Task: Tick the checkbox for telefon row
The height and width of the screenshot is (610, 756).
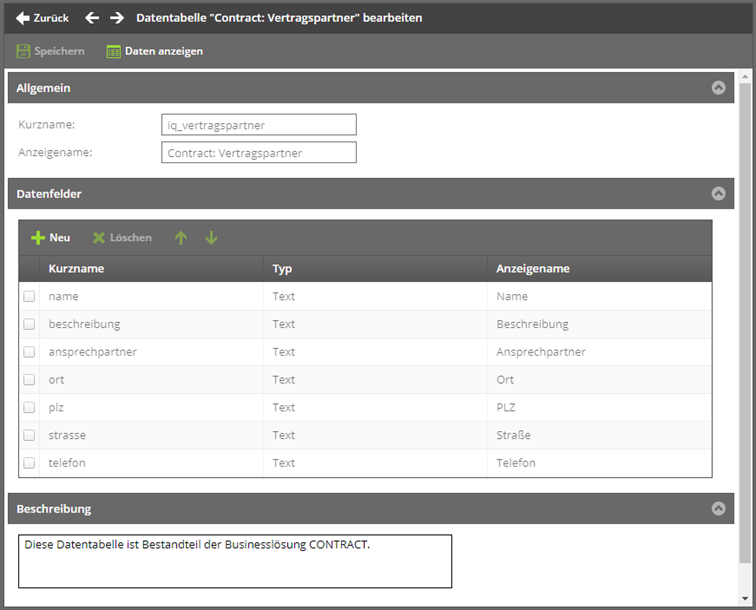Action: pyautogui.click(x=29, y=463)
